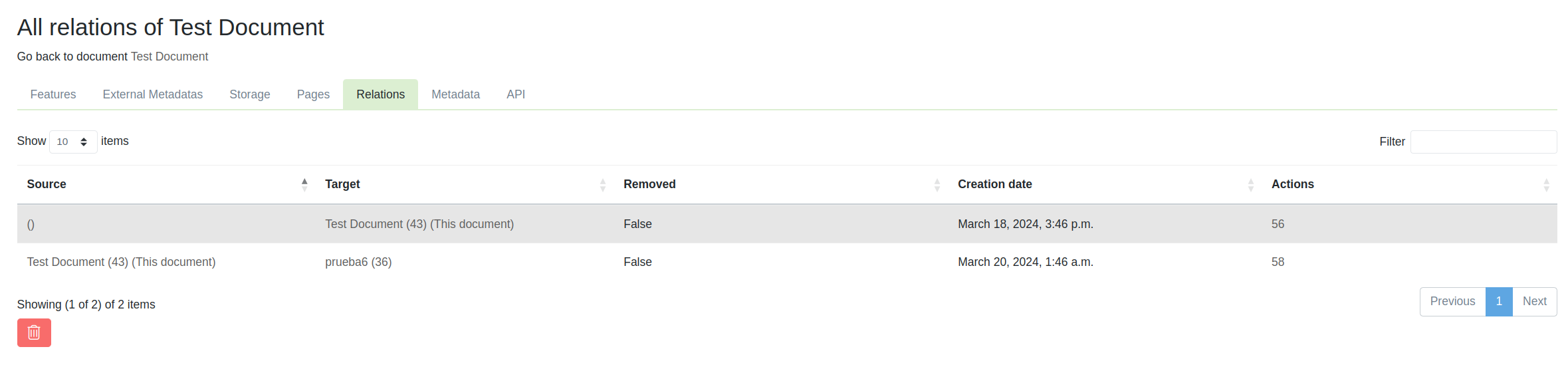Sort table by Source column

point(47,184)
